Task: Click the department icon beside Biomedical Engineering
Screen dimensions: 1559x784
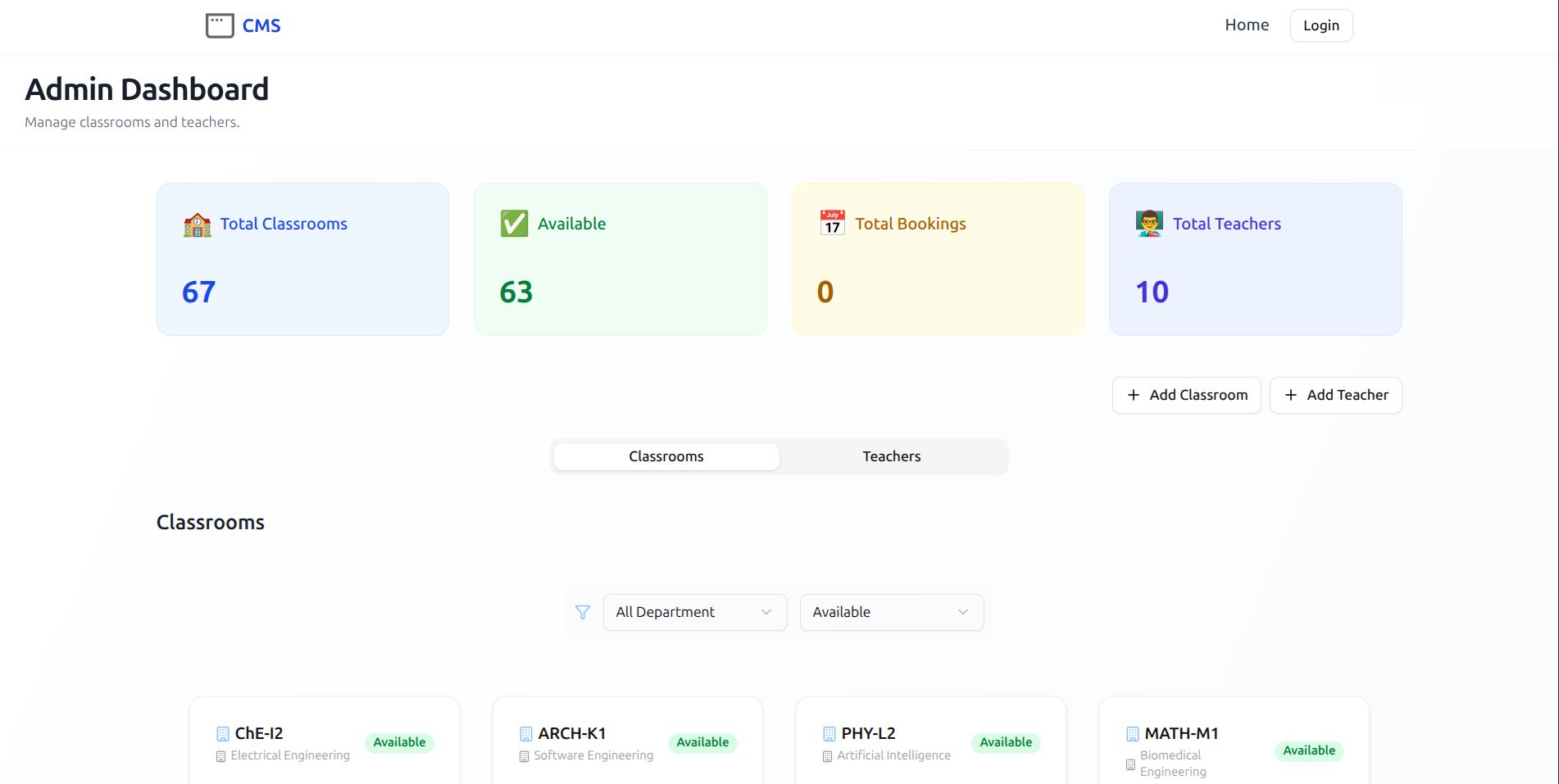Action: coord(1130,764)
